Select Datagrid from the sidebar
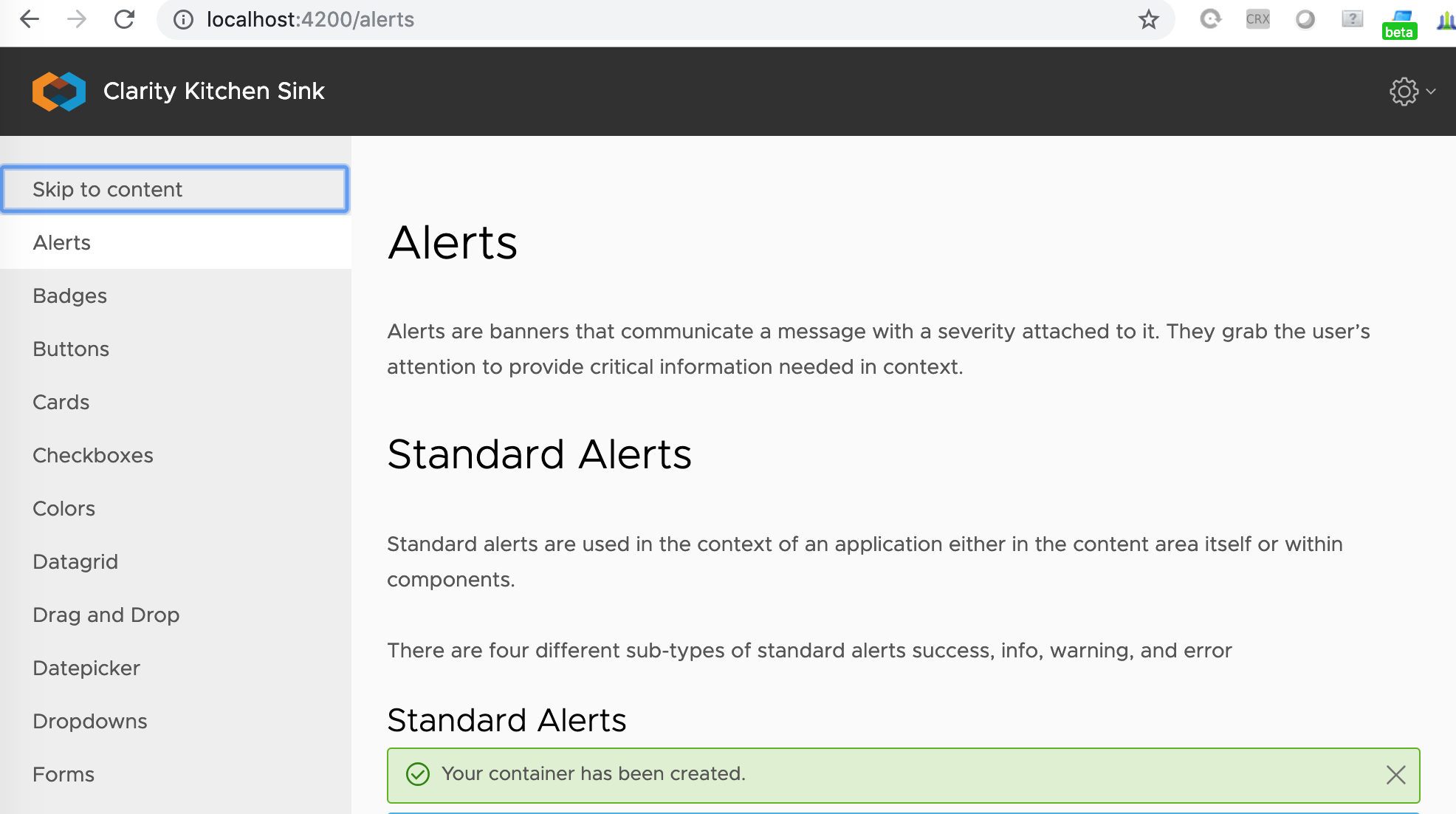The image size is (1456, 814). click(x=75, y=562)
